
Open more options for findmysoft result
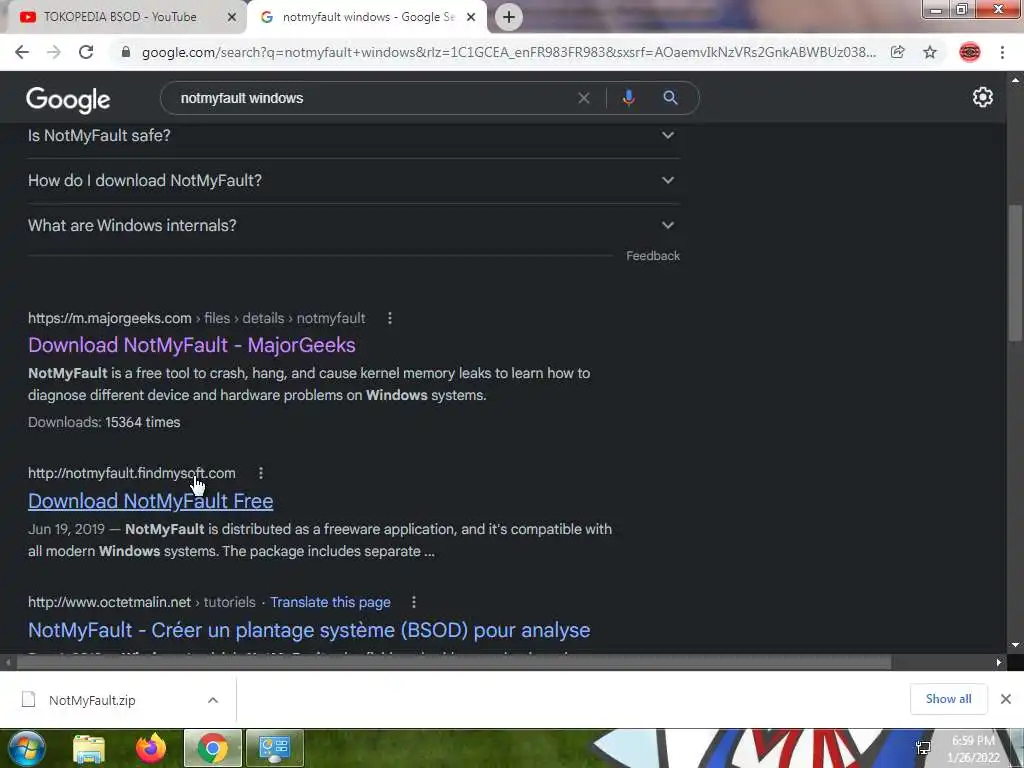click(261, 473)
